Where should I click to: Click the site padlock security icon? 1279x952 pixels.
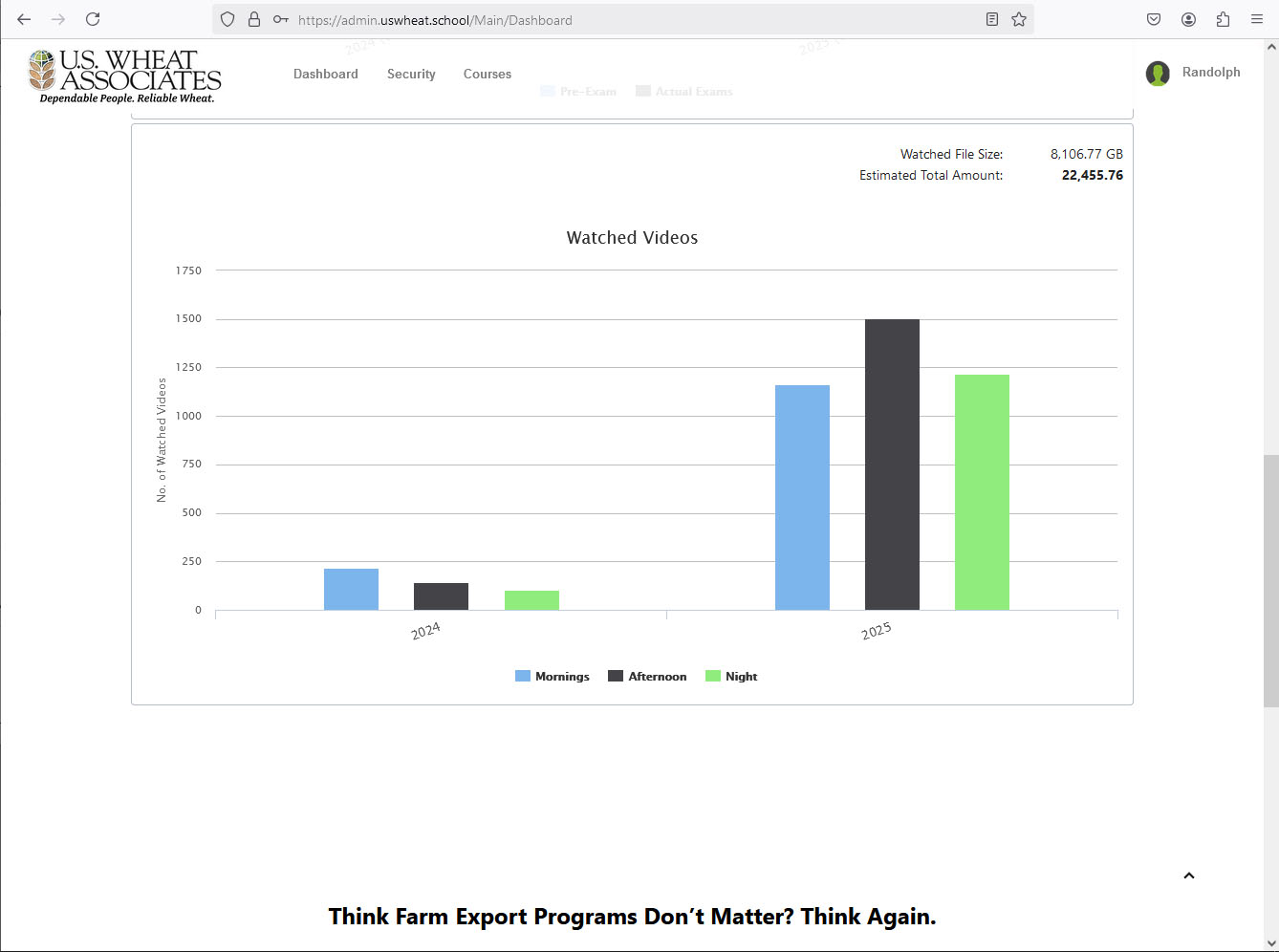click(x=254, y=19)
